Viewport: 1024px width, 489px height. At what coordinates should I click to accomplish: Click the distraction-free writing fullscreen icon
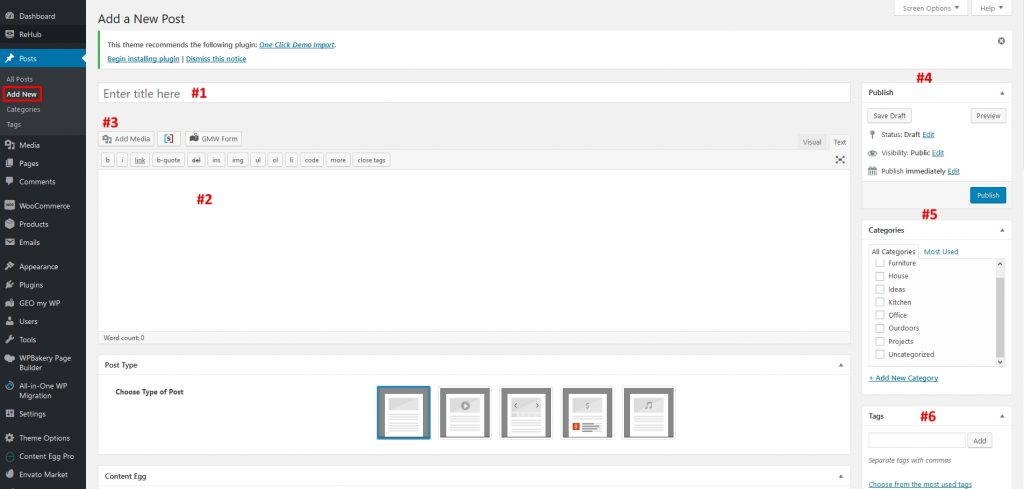tap(840, 160)
